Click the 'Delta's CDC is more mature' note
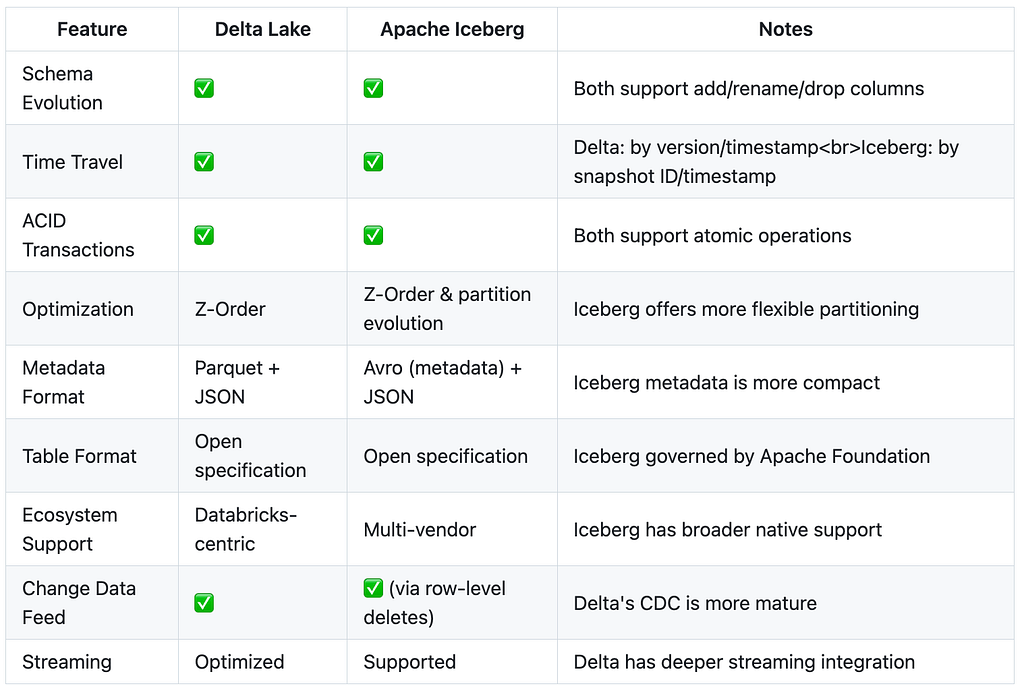Image resolution: width=1024 pixels, height=691 pixels. click(695, 603)
